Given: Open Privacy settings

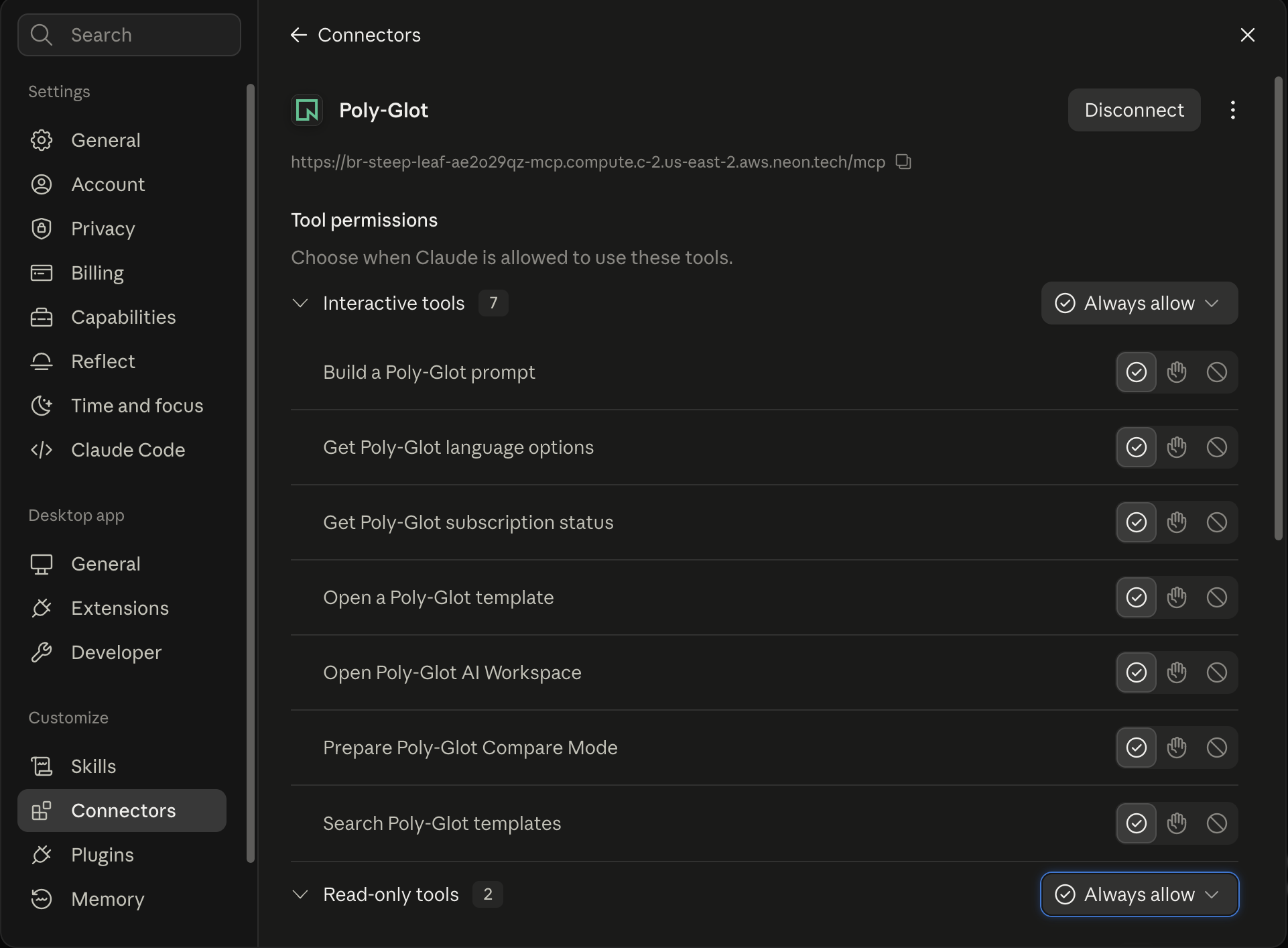Looking at the screenshot, I should [122, 229].
